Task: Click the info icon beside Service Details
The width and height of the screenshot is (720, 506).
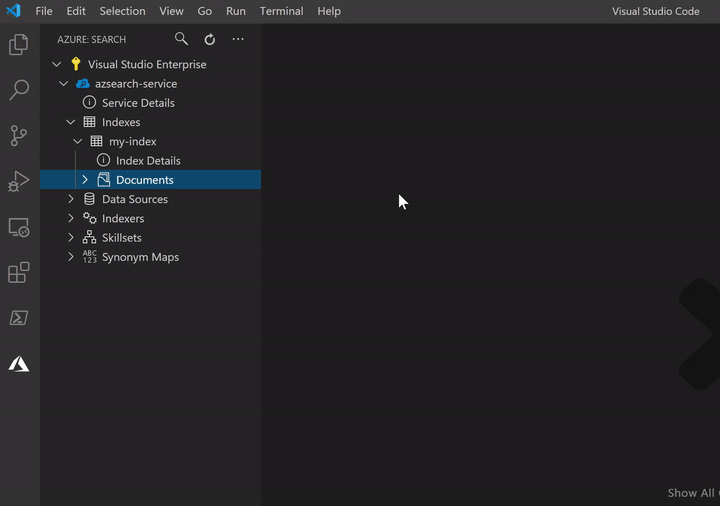Action: (x=89, y=102)
